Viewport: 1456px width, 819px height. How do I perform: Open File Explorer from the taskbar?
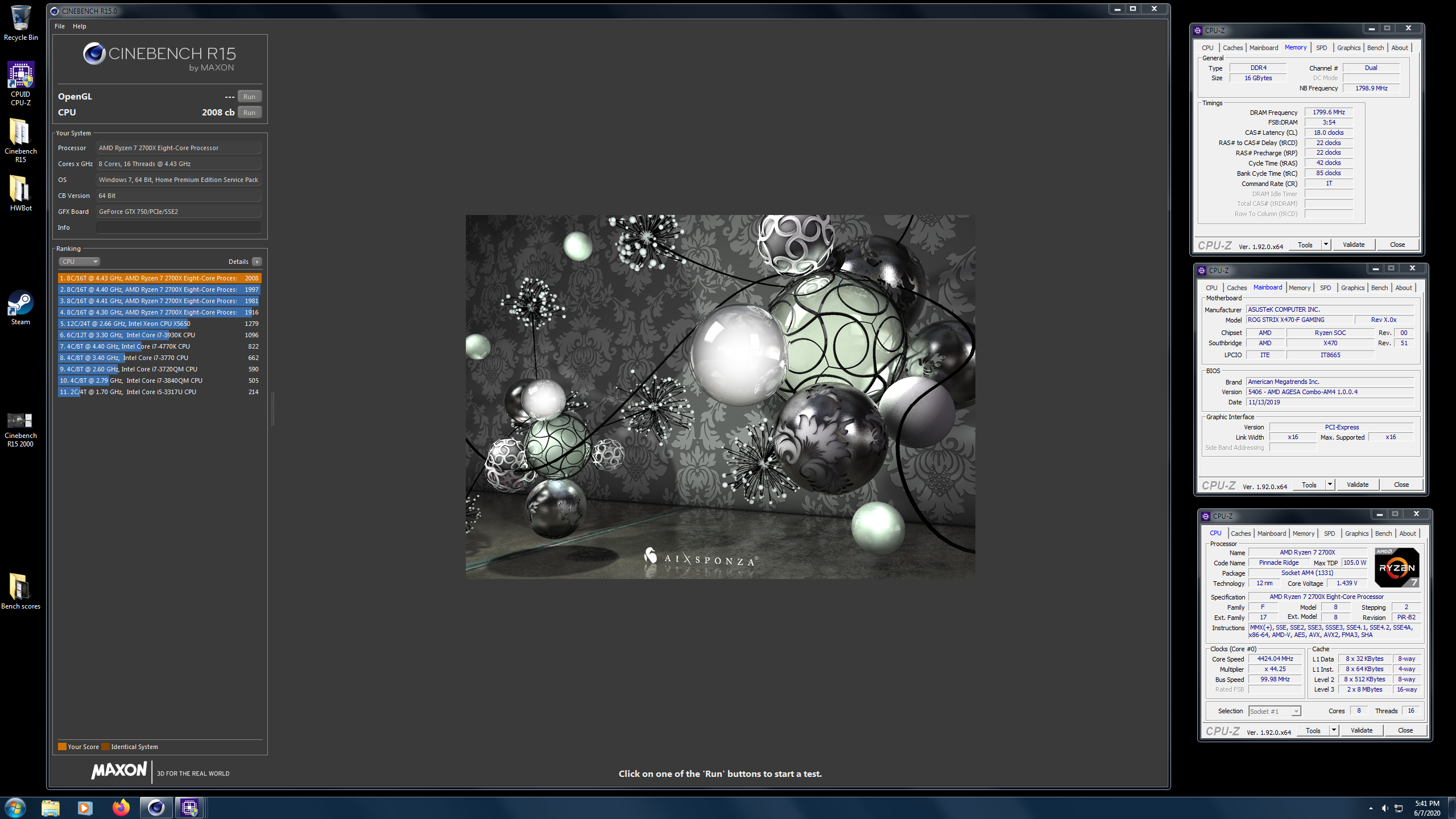point(51,808)
